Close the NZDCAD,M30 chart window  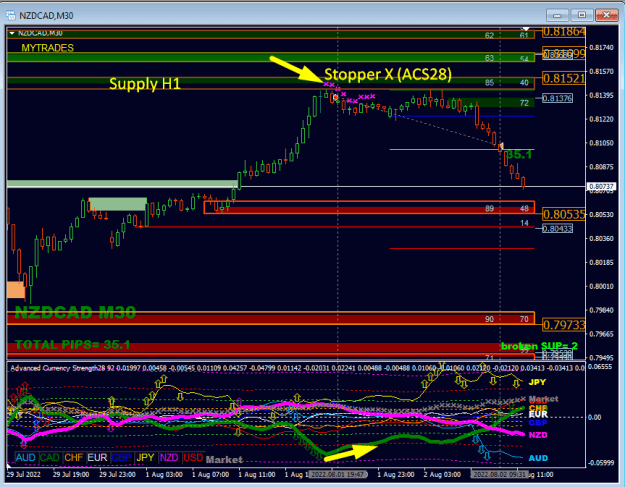pos(606,16)
